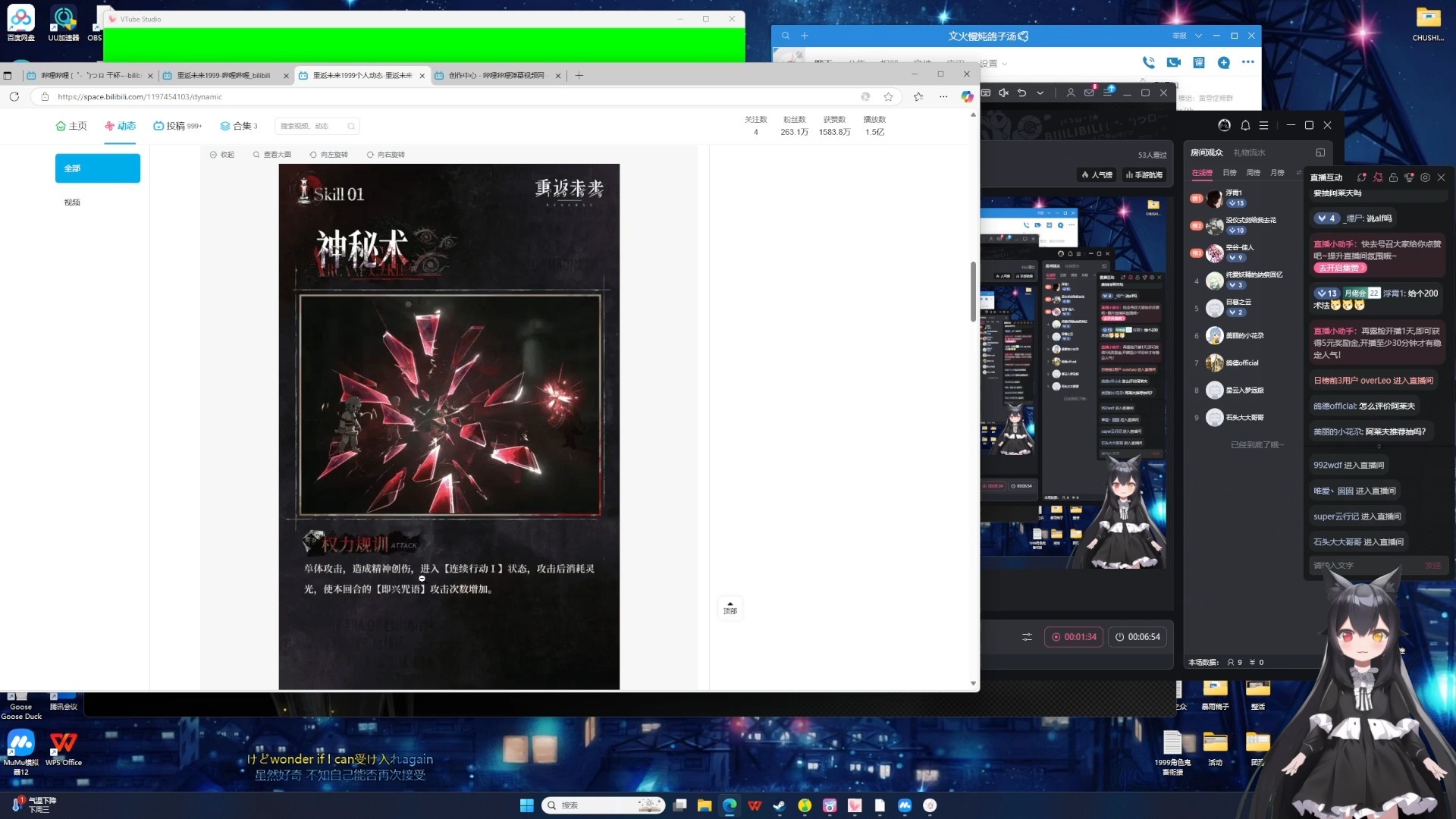The height and width of the screenshot is (819, 1456).
Task: Open stream adjustment sliders icon
Action: point(1027,637)
